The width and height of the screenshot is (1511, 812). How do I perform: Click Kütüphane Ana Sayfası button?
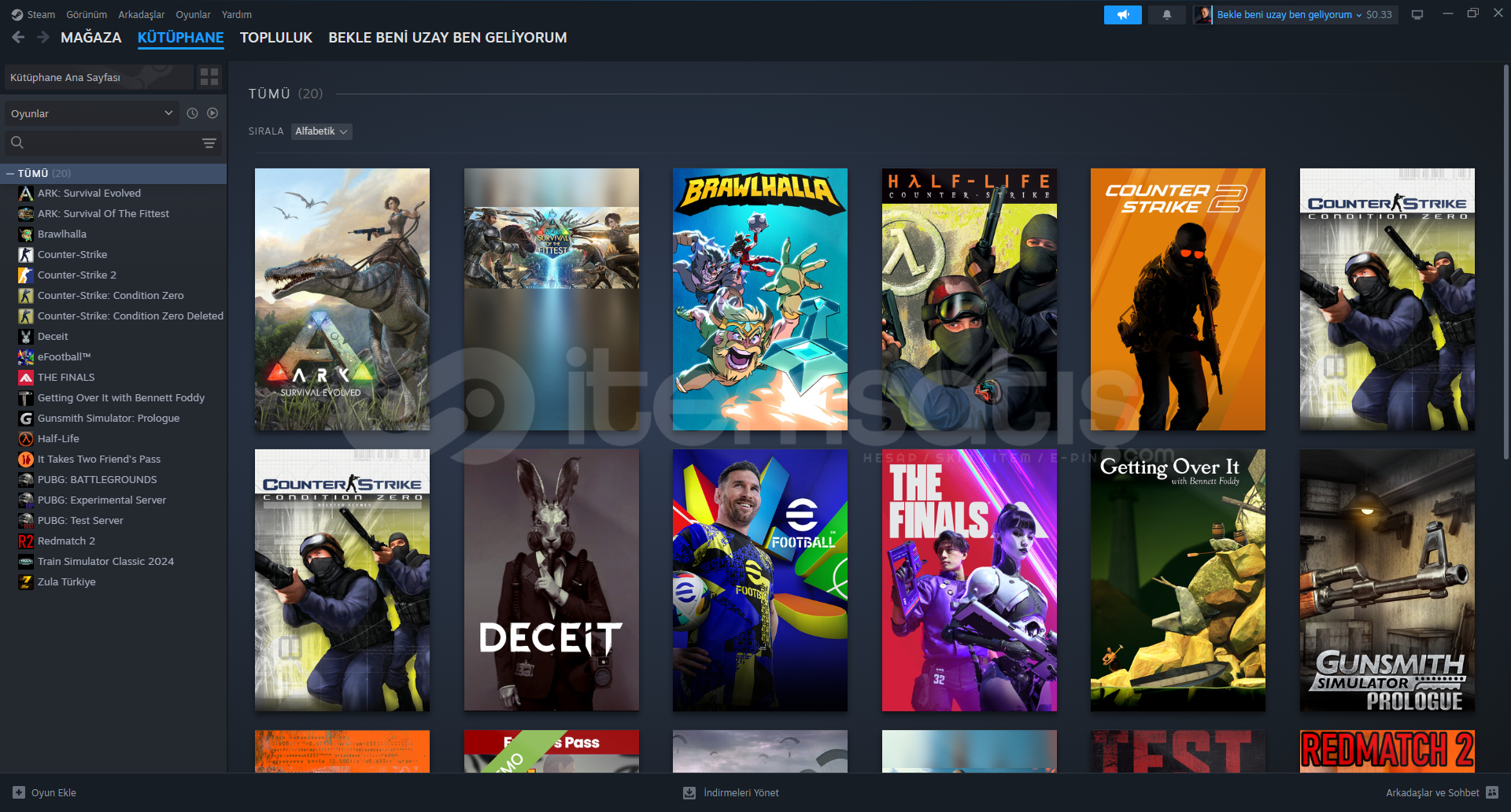point(98,77)
